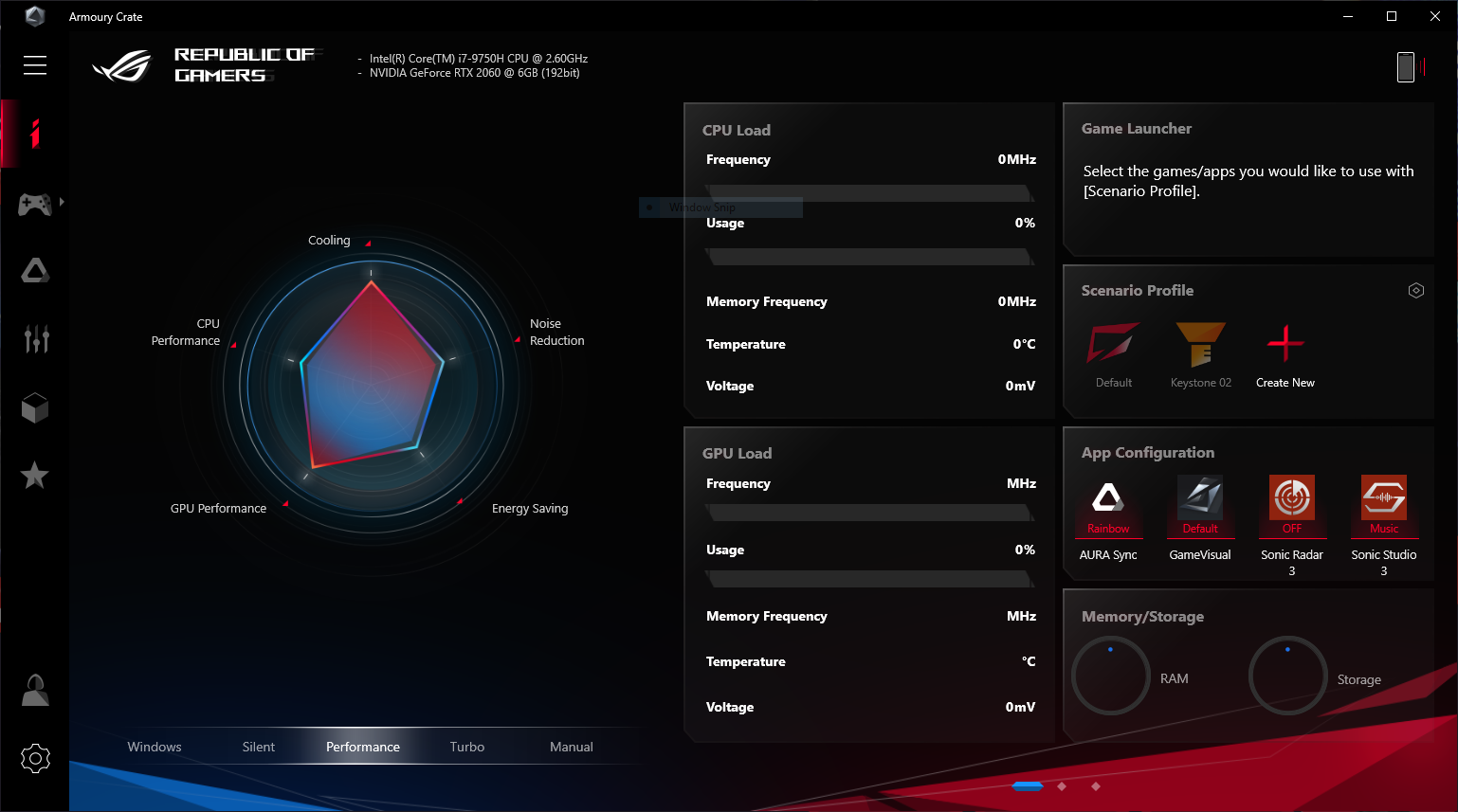Click the GPU Performance chart label
The height and width of the screenshot is (812, 1458).
tap(218, 509)
